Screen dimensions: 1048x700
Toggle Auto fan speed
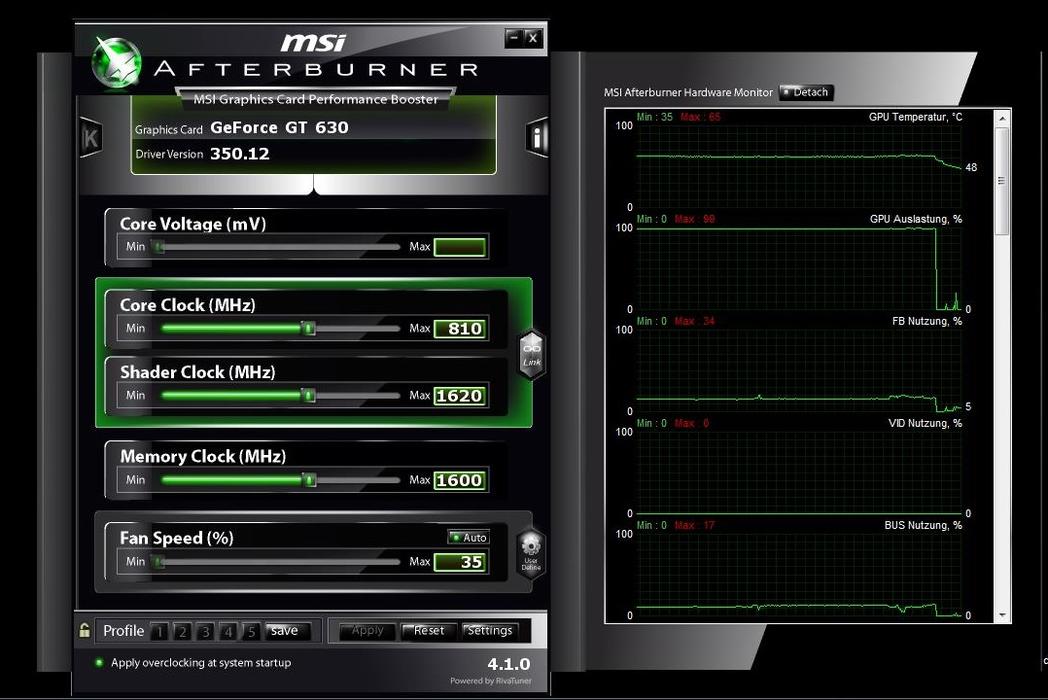[469, 537]
